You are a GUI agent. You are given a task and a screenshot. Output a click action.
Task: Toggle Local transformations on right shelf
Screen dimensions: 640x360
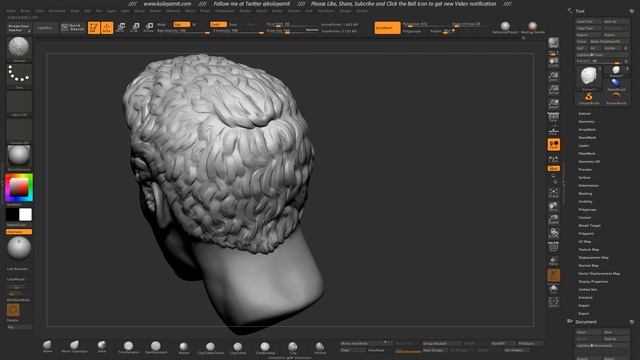coord(553,144)
